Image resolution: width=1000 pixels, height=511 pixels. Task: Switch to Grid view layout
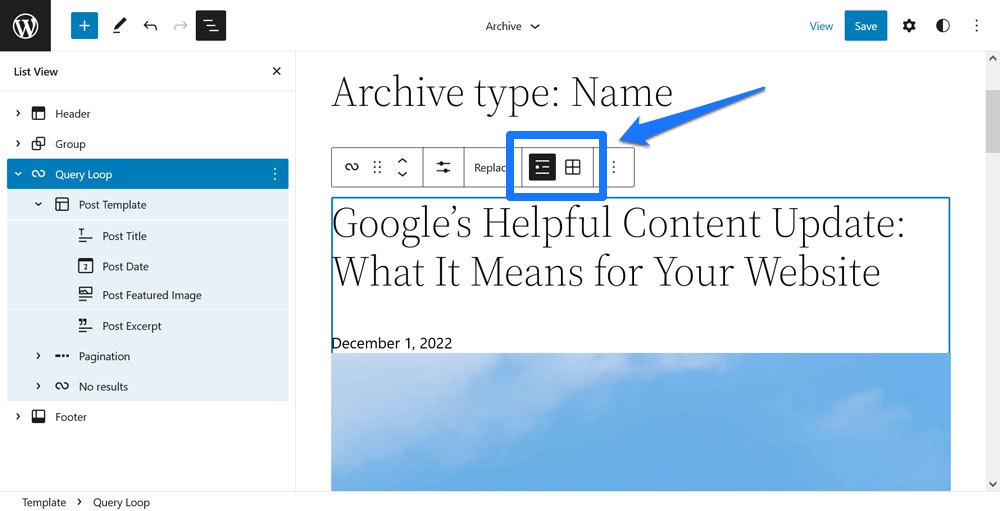573,167
